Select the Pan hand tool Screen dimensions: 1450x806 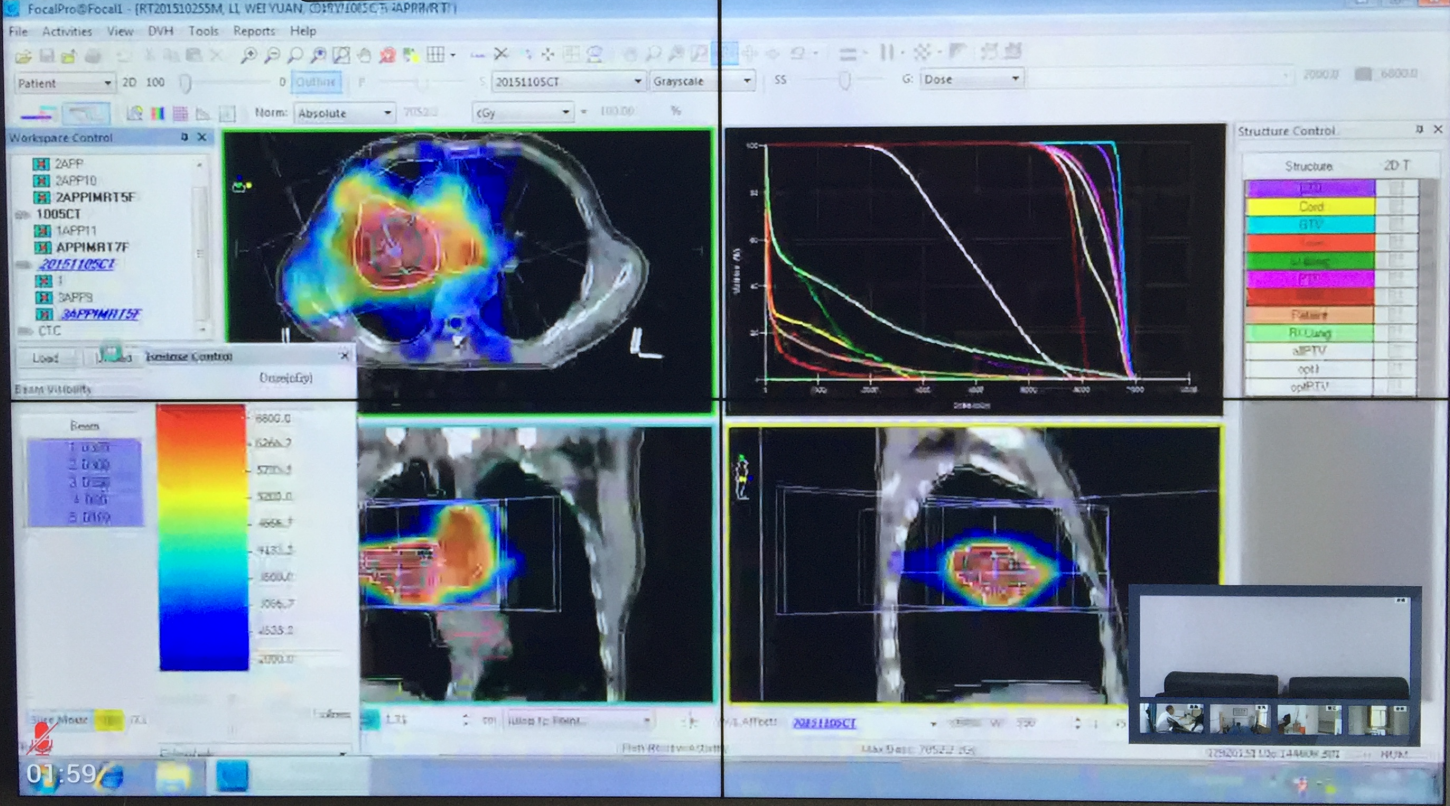364,56
